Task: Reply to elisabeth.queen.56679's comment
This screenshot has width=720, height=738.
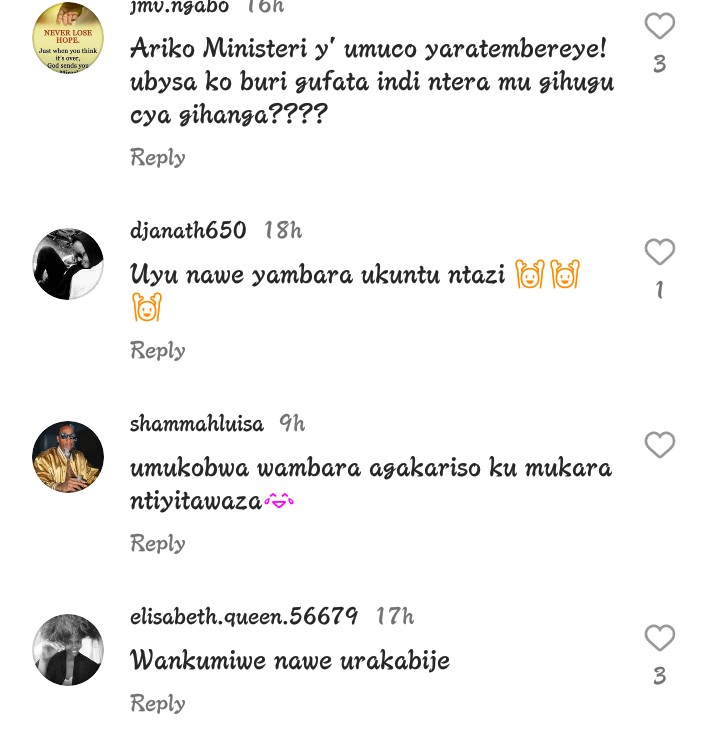Action: (x=158, y=704)
